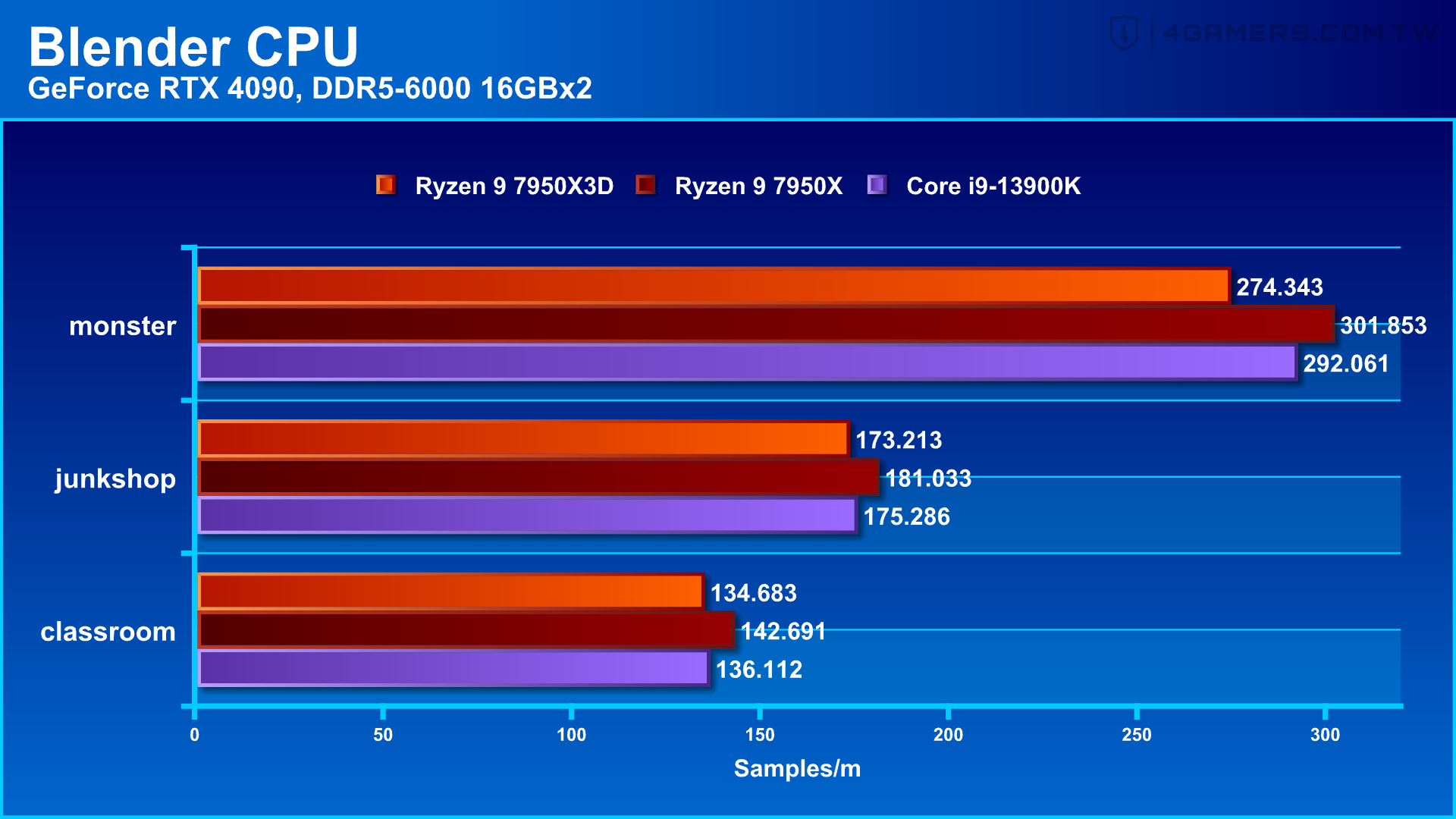Click the 'monster' category label
1456x819 pixels.
pos(123,326)
